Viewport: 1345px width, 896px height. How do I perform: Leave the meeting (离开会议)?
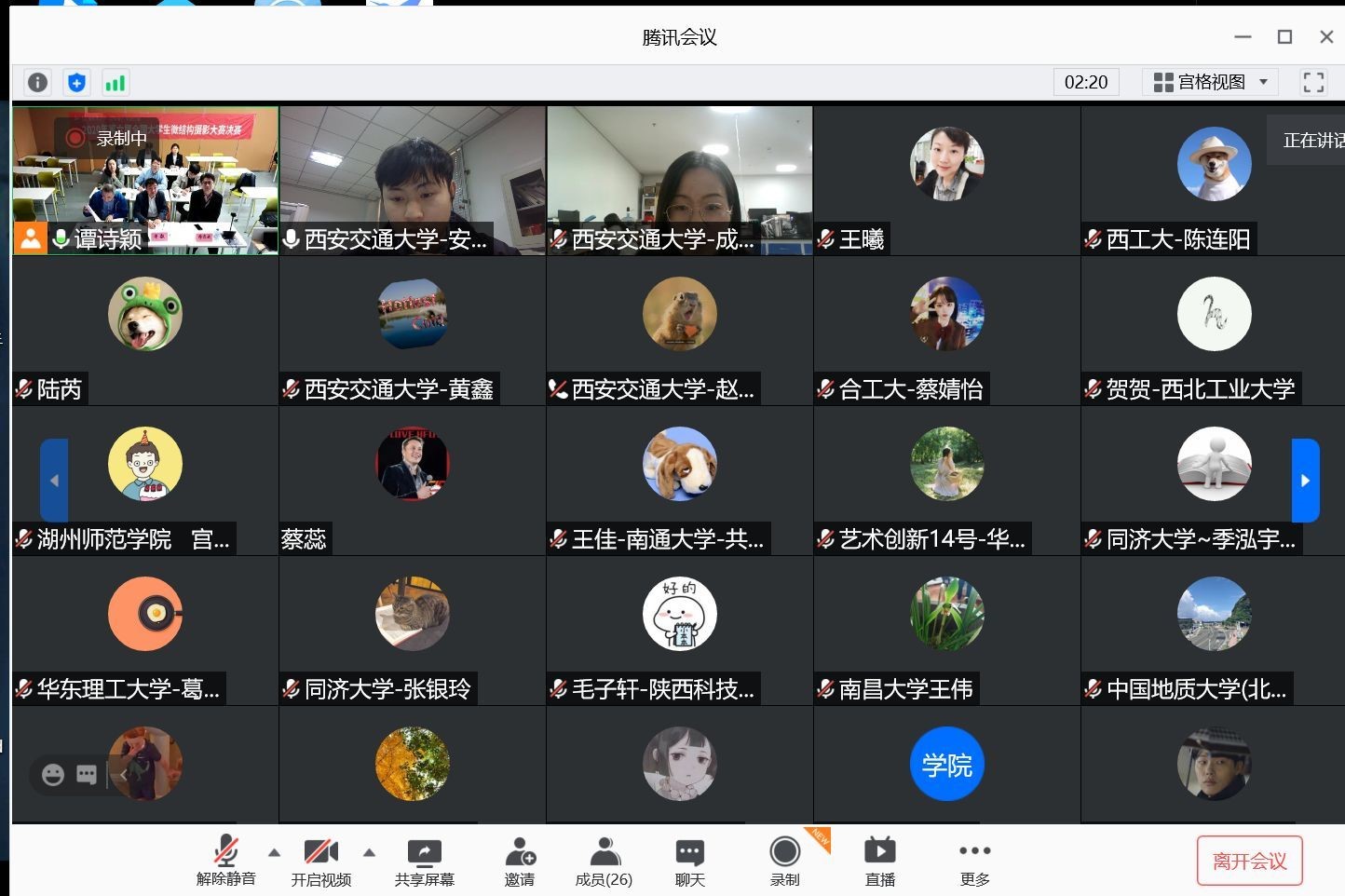[1249, 862]
